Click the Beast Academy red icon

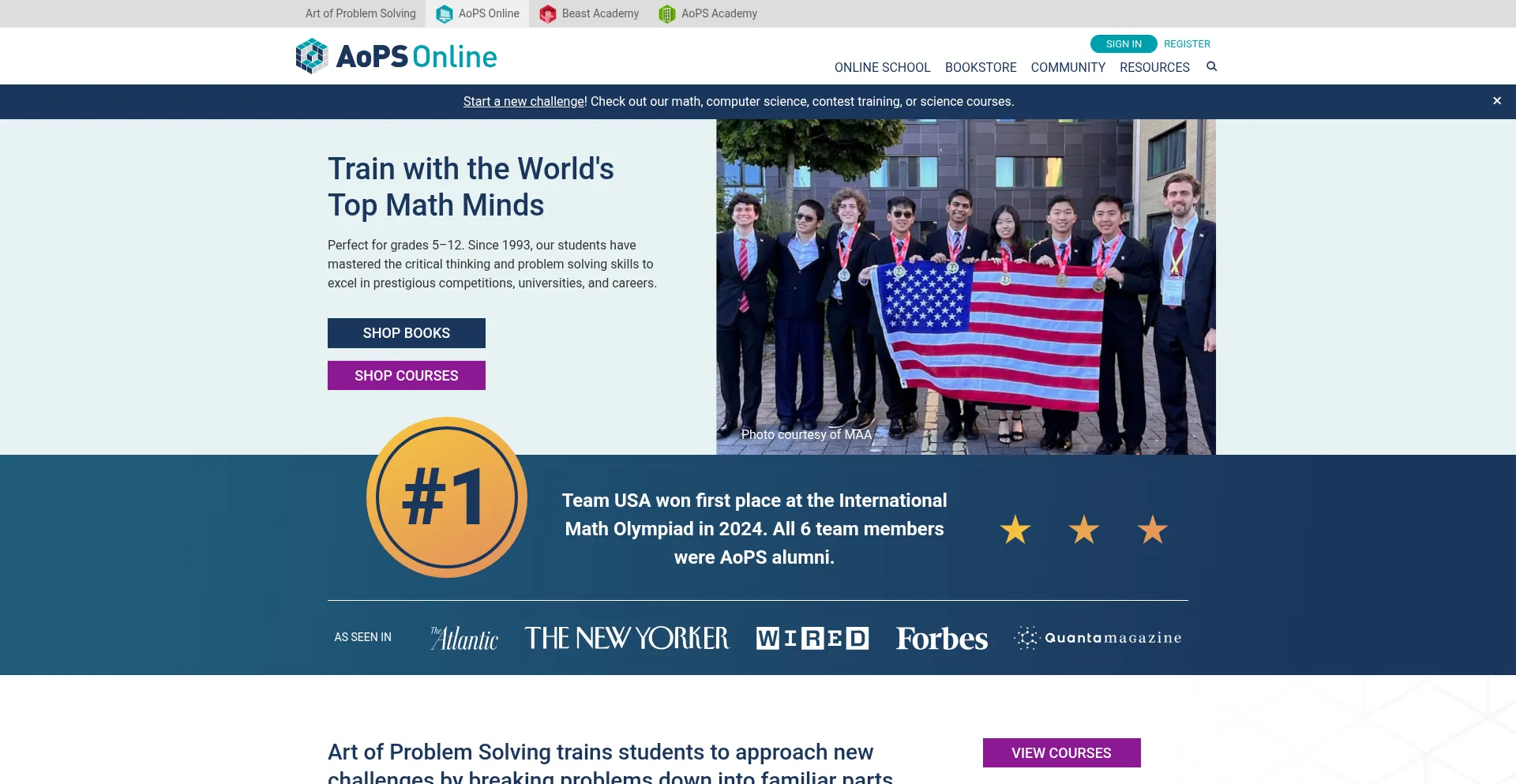pos(548,14)
